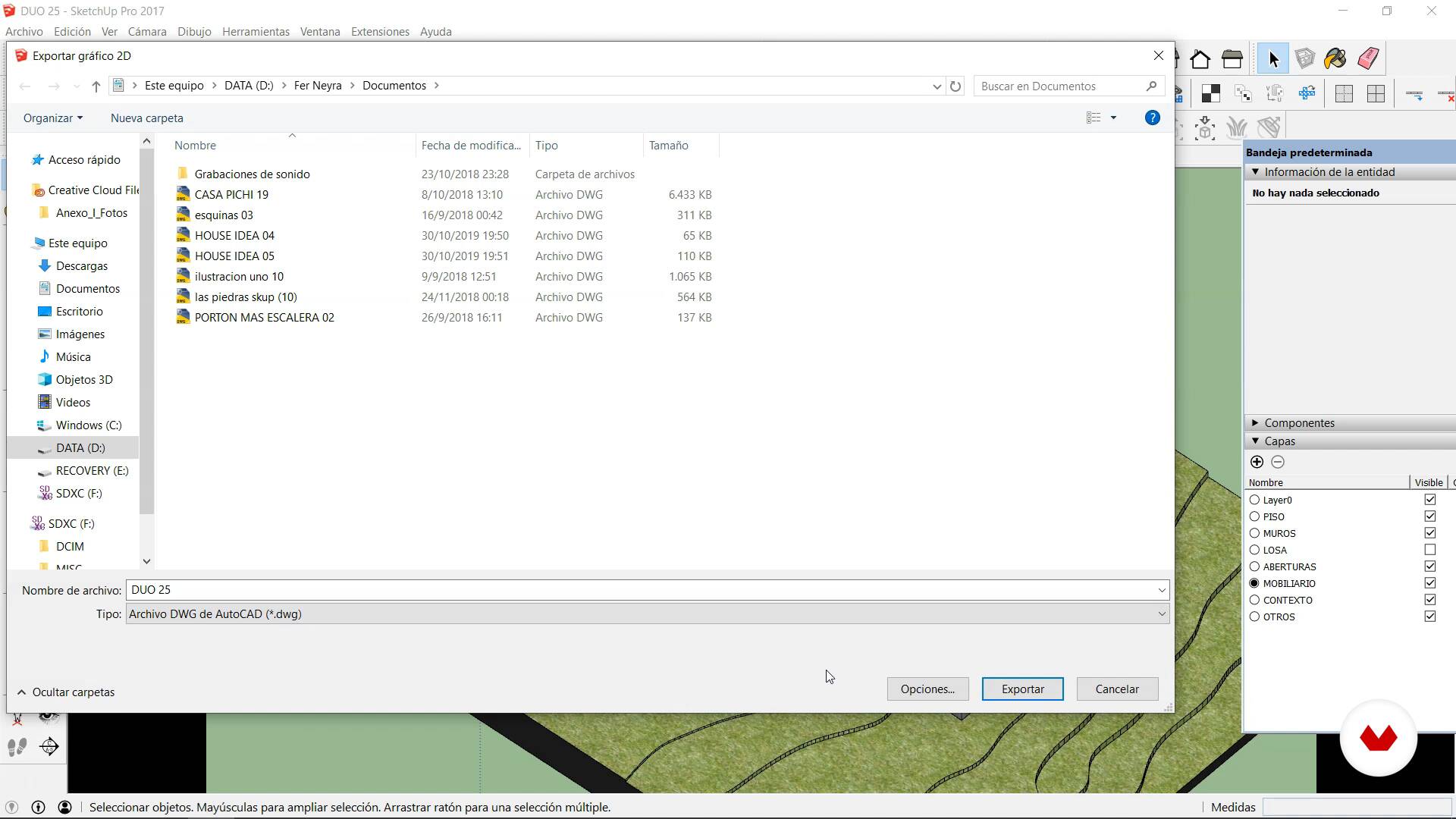Viewport: 1456px width, 819px height.
Task: Select the arrow Select tool in toolbar
Action: [x=1272, y=58]
